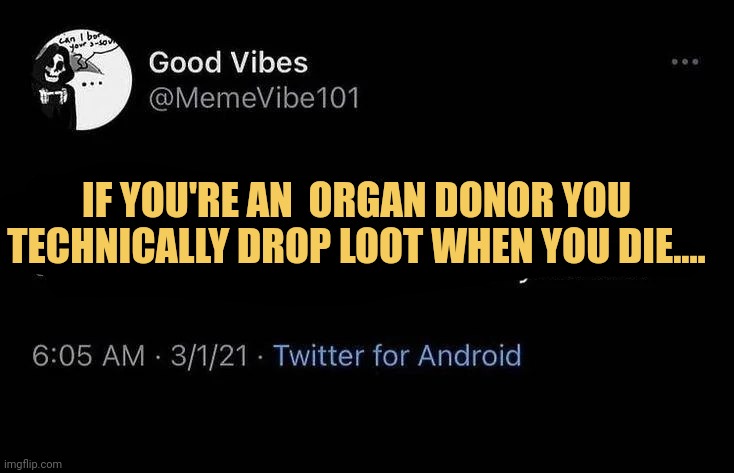Open the three-dot more options menu
This screenshot has height=473, width=734.
tap(685, 61)
